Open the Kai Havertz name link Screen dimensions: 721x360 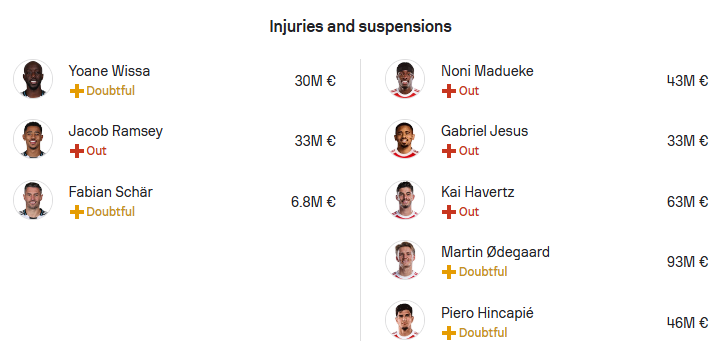tap(478, 192)
